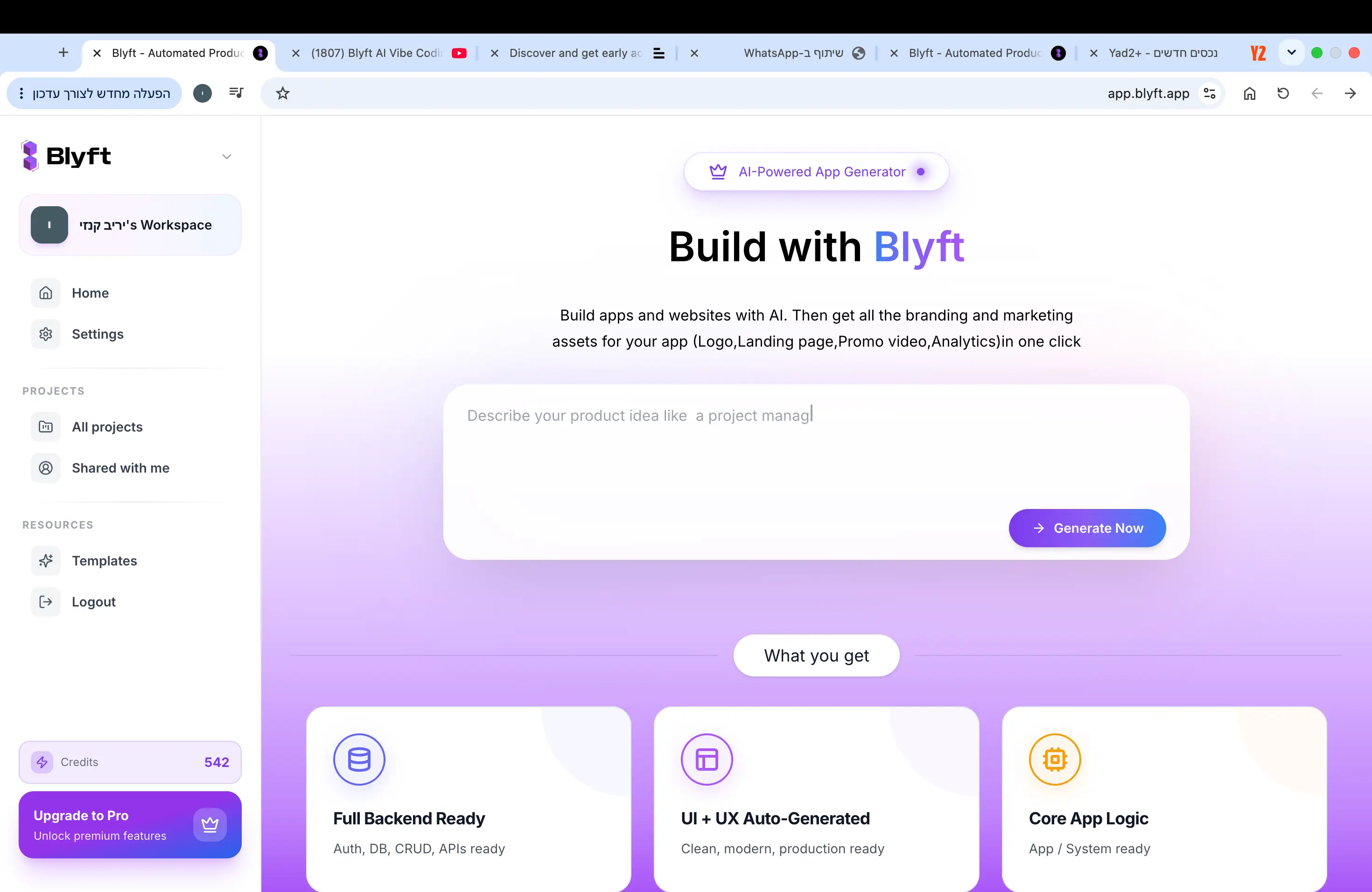Open the Core App Logic card
1372x892 pixels.
[1164, 799]
